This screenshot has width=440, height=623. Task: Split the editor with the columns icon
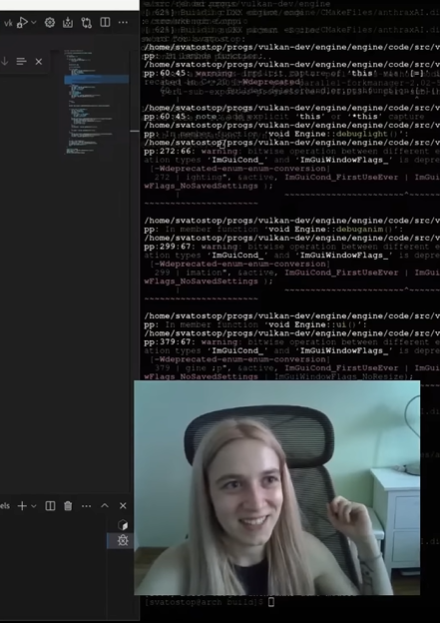[105, 22]
